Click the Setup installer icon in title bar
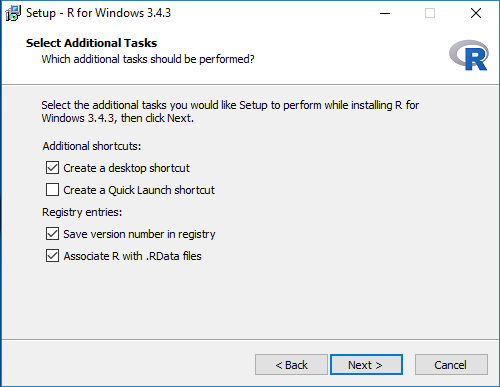Viewport: 500px width, 387px height. coord(13,13)
